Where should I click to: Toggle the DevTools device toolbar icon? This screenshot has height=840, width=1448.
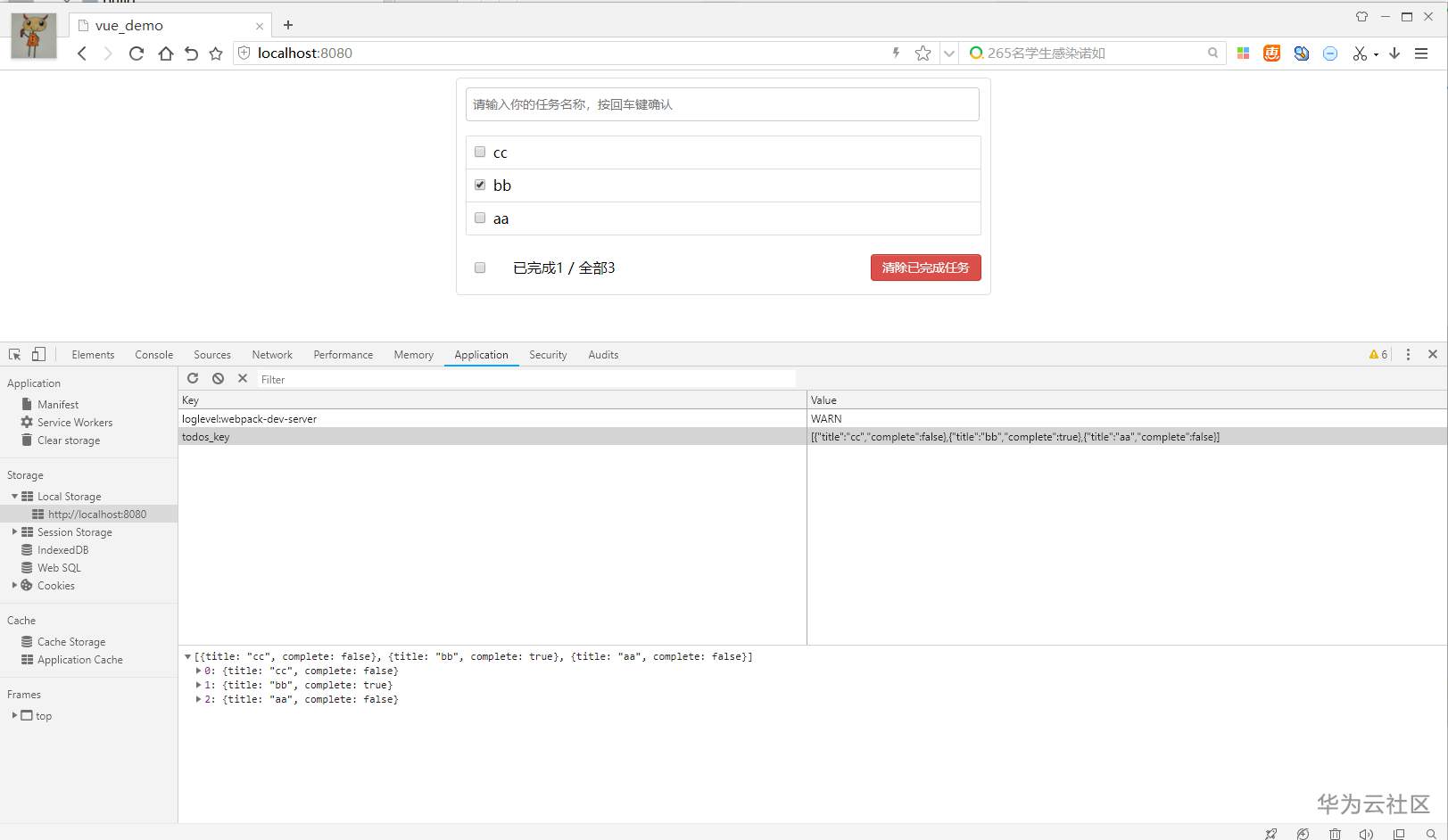tap(38, 354)
